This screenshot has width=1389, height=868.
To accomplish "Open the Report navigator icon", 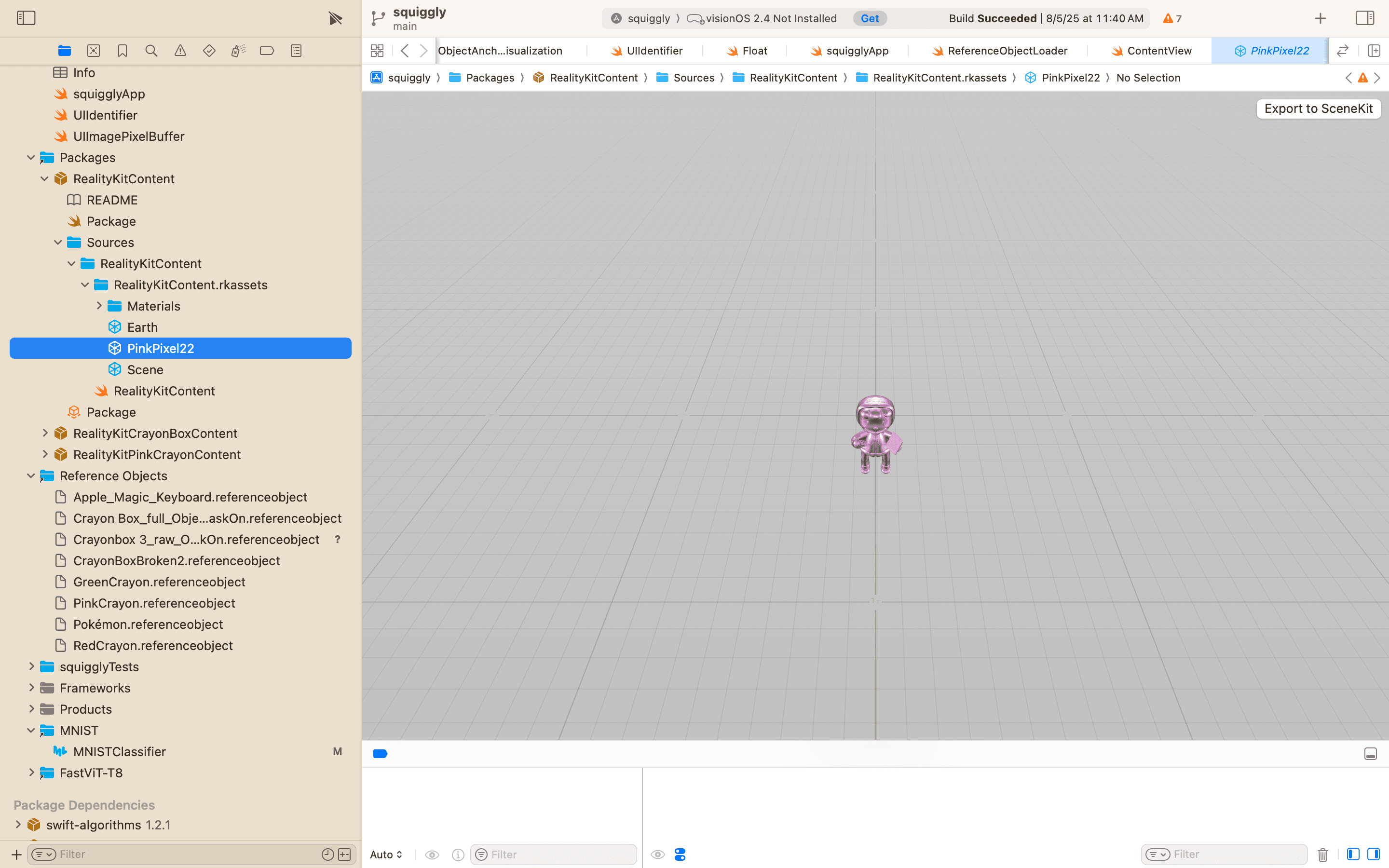I will click(x=296, y=51).
